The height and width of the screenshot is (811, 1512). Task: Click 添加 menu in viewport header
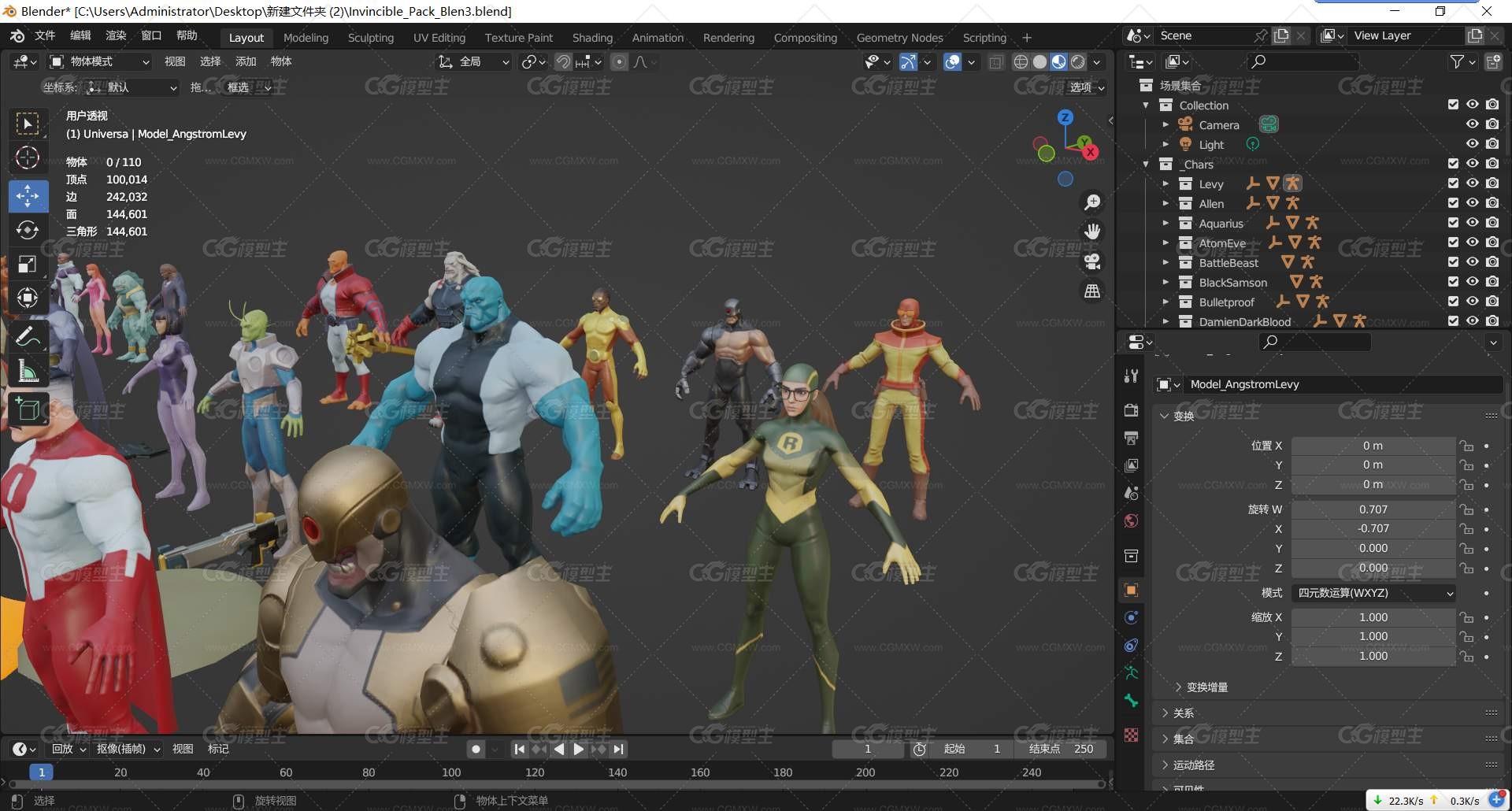click(246, 61)
